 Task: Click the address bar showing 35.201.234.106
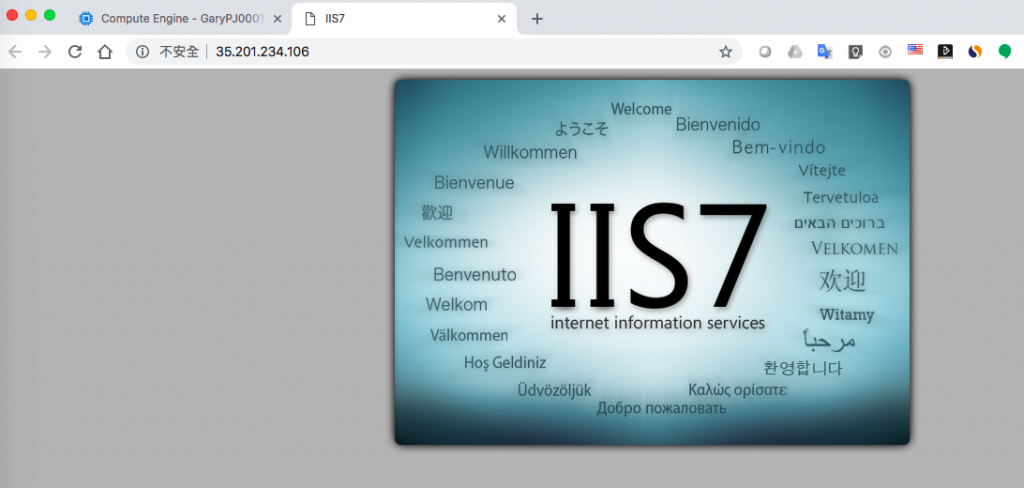point(434,52)
